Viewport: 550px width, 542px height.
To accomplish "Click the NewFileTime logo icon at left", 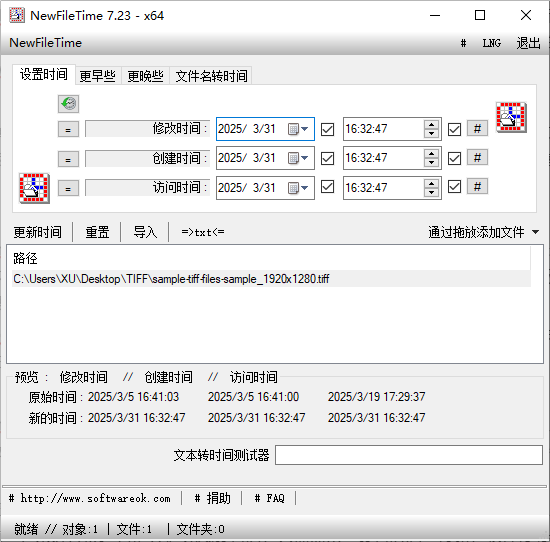I will pos(34,188).
